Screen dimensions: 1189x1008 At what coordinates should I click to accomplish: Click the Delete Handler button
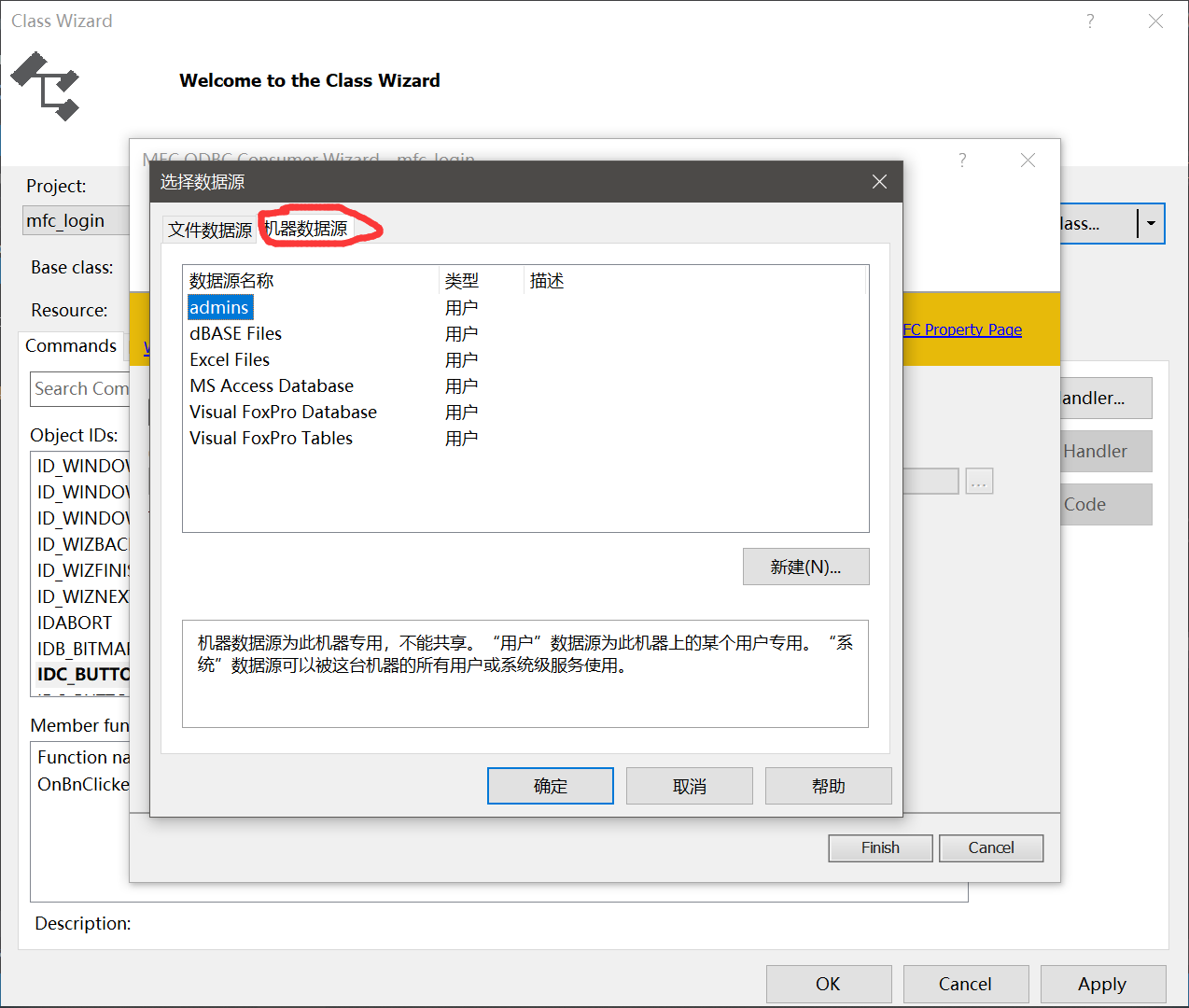(x=1106, y=452)
